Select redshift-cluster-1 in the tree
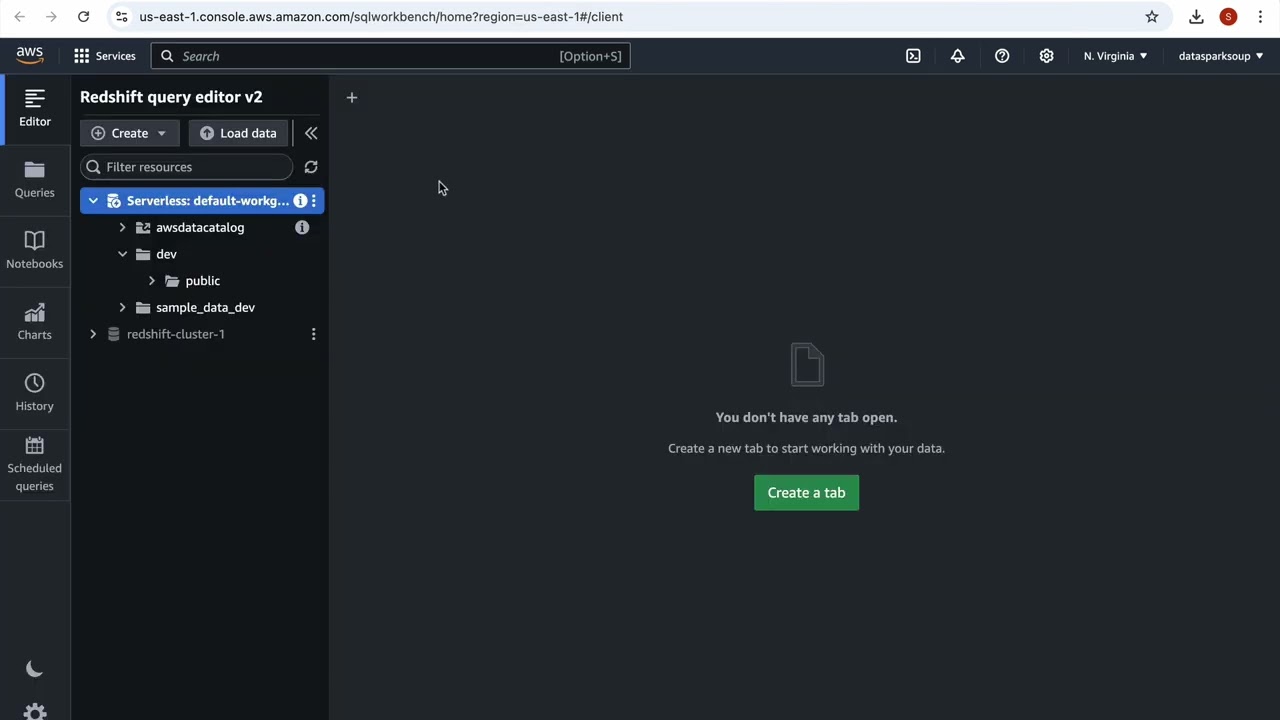 coord(175,334)
